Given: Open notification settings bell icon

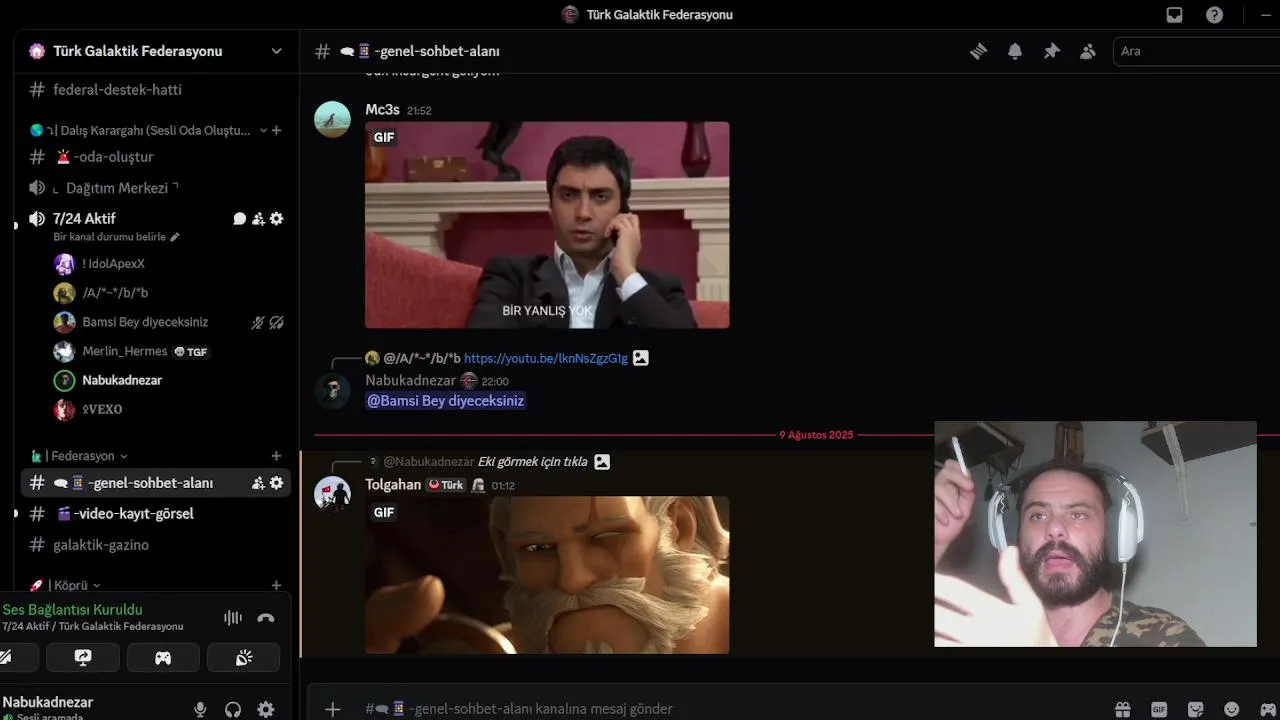Looking at the screenshot, I should (x=1015, y=51).
